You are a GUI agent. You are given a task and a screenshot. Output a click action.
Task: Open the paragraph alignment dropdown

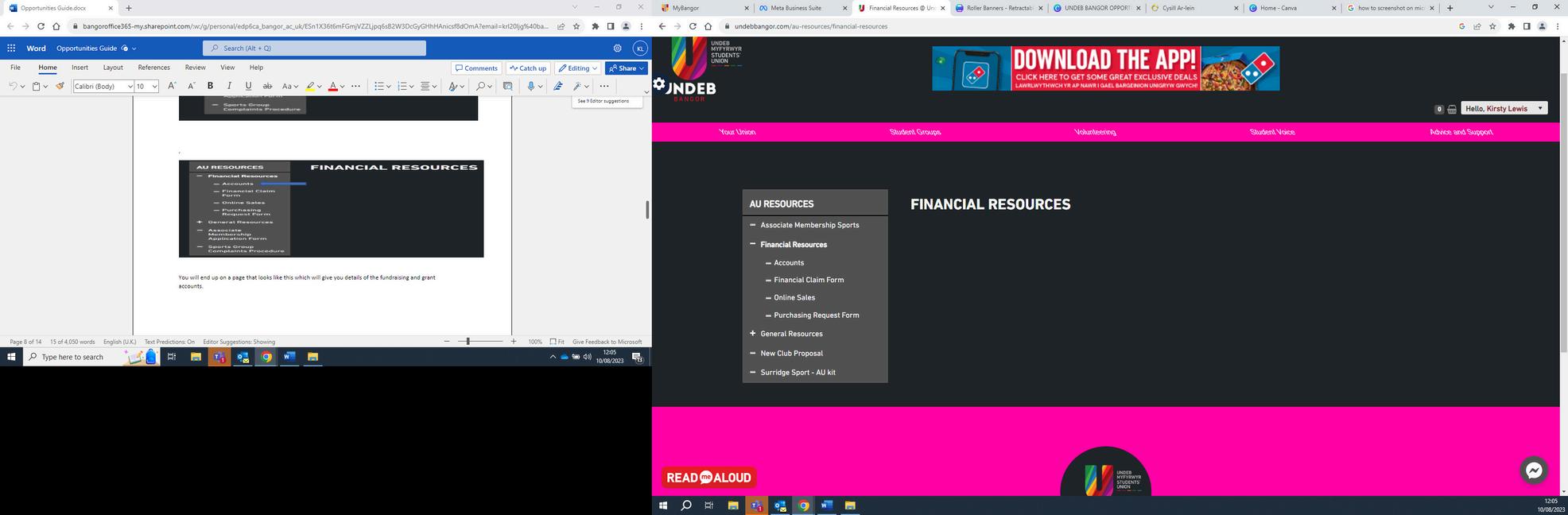(429, 86)
